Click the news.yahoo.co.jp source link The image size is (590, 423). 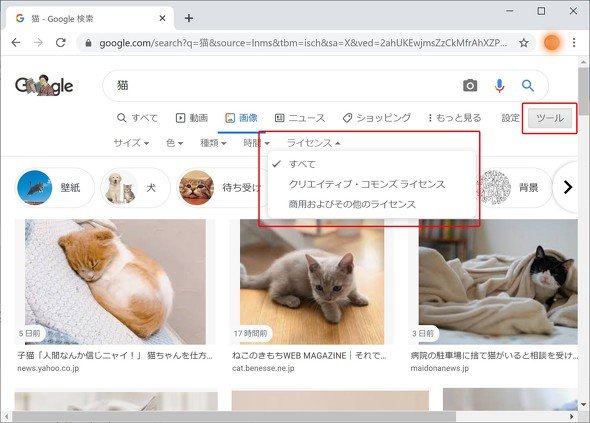48,368
